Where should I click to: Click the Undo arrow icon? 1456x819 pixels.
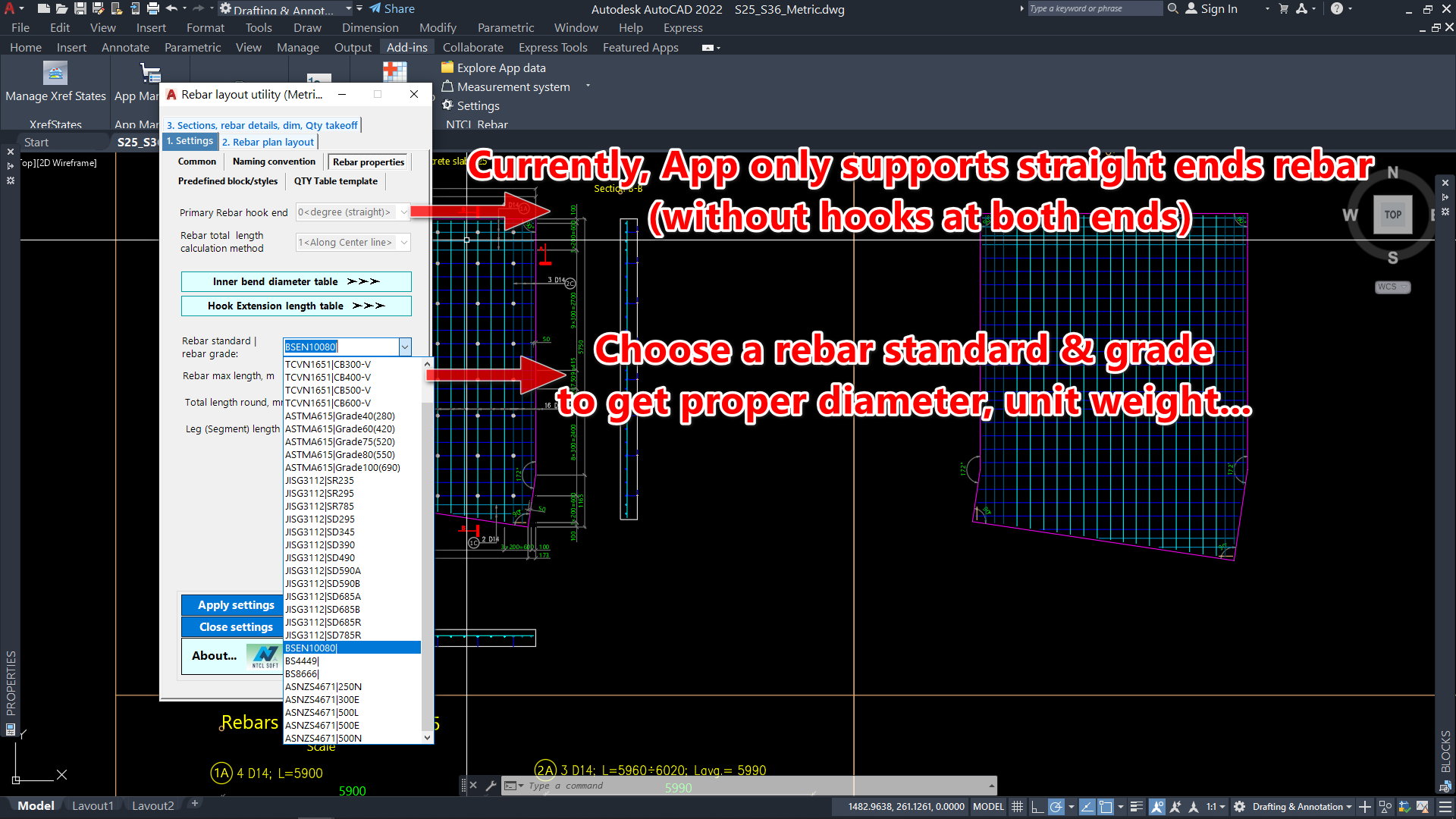pos(171,9)
